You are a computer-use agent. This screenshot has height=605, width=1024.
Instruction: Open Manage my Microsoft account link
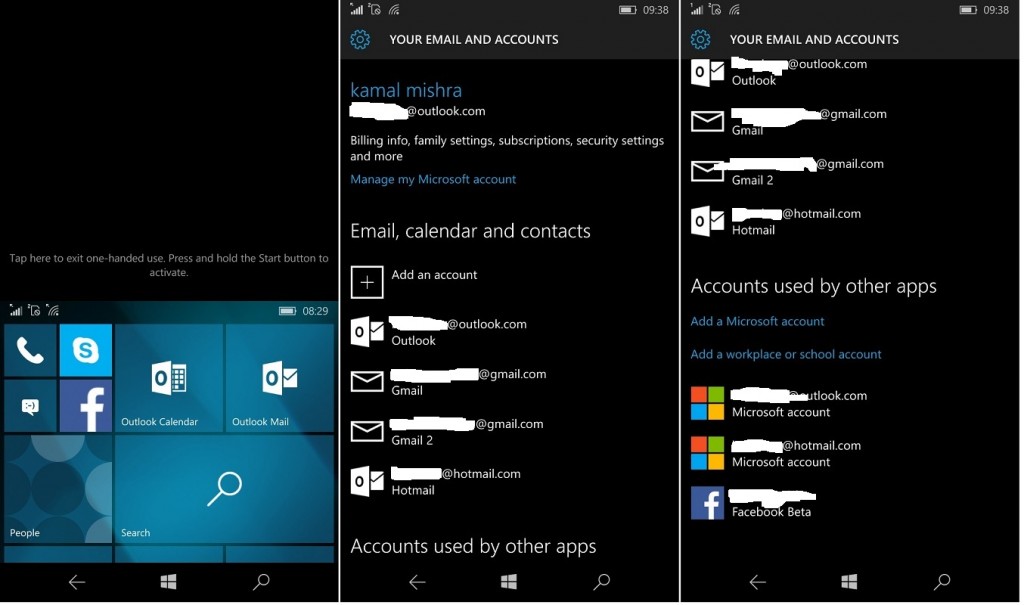(x=433, y=179)
